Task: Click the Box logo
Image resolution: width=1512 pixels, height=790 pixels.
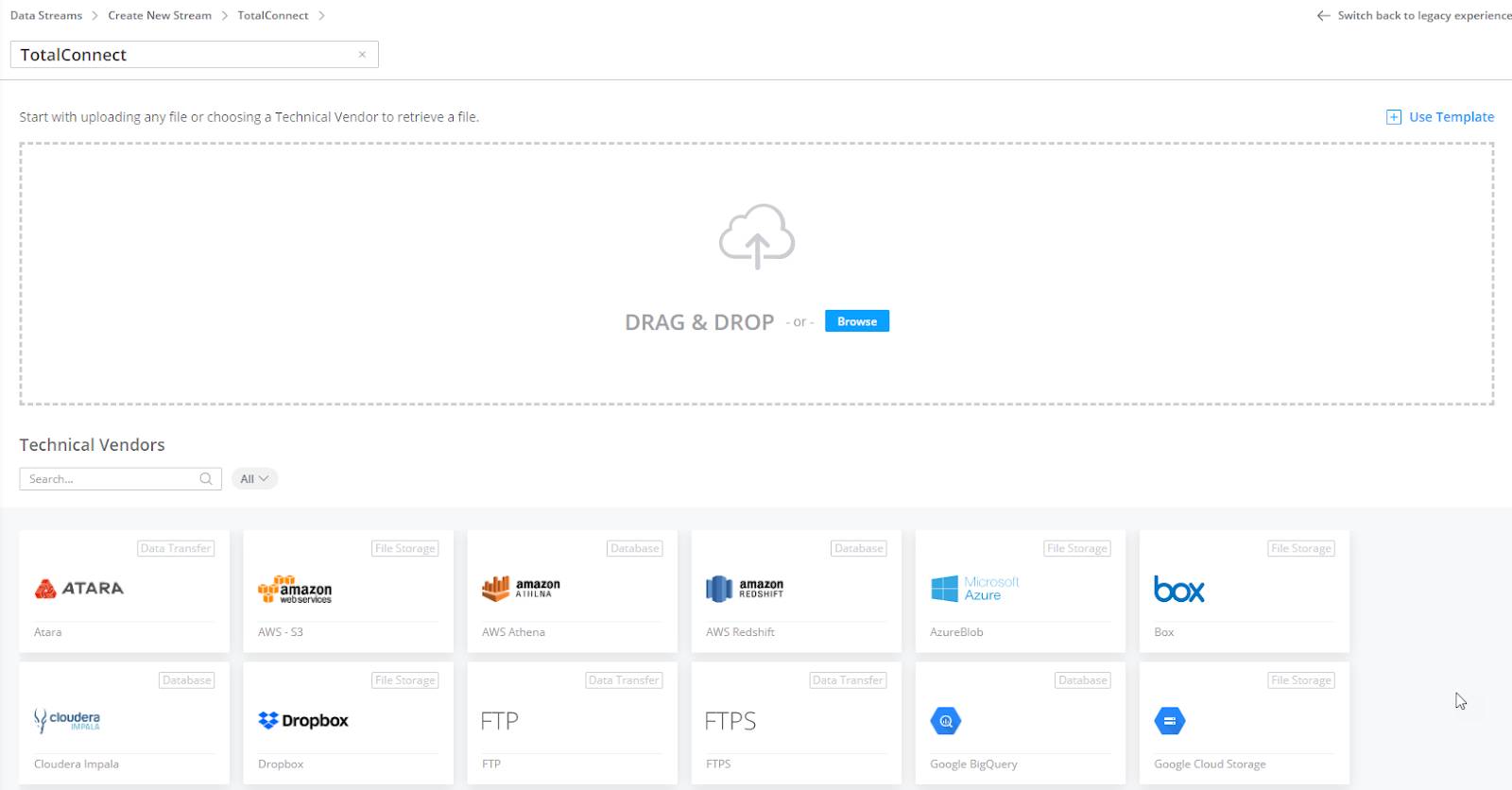Action: click(1179, 590)
